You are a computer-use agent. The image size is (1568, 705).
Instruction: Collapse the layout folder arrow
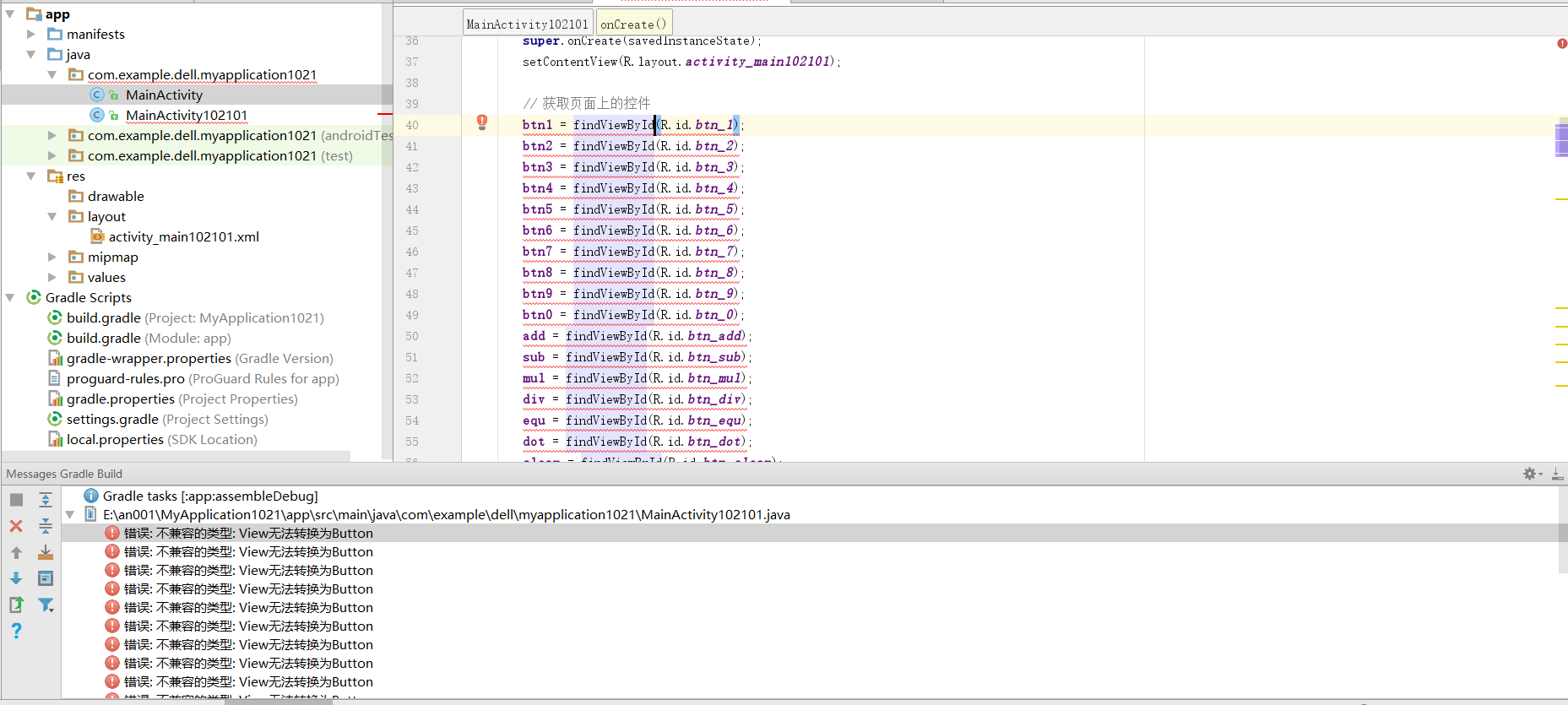click(52, 216)
